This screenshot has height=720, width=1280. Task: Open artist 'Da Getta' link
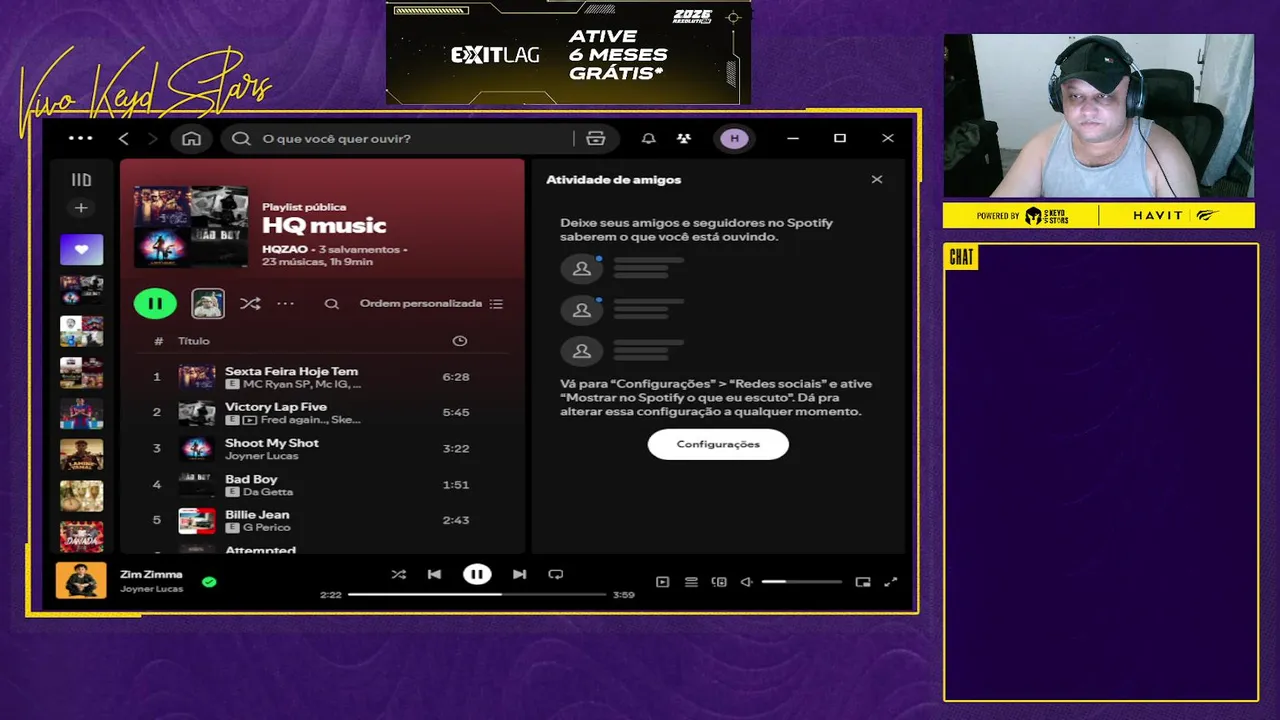coord(268,492)
